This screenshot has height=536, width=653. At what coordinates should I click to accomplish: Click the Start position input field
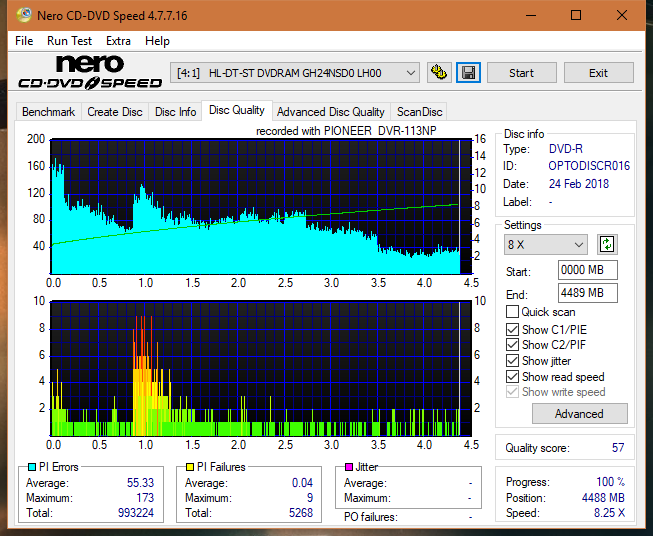click(588, 270)
